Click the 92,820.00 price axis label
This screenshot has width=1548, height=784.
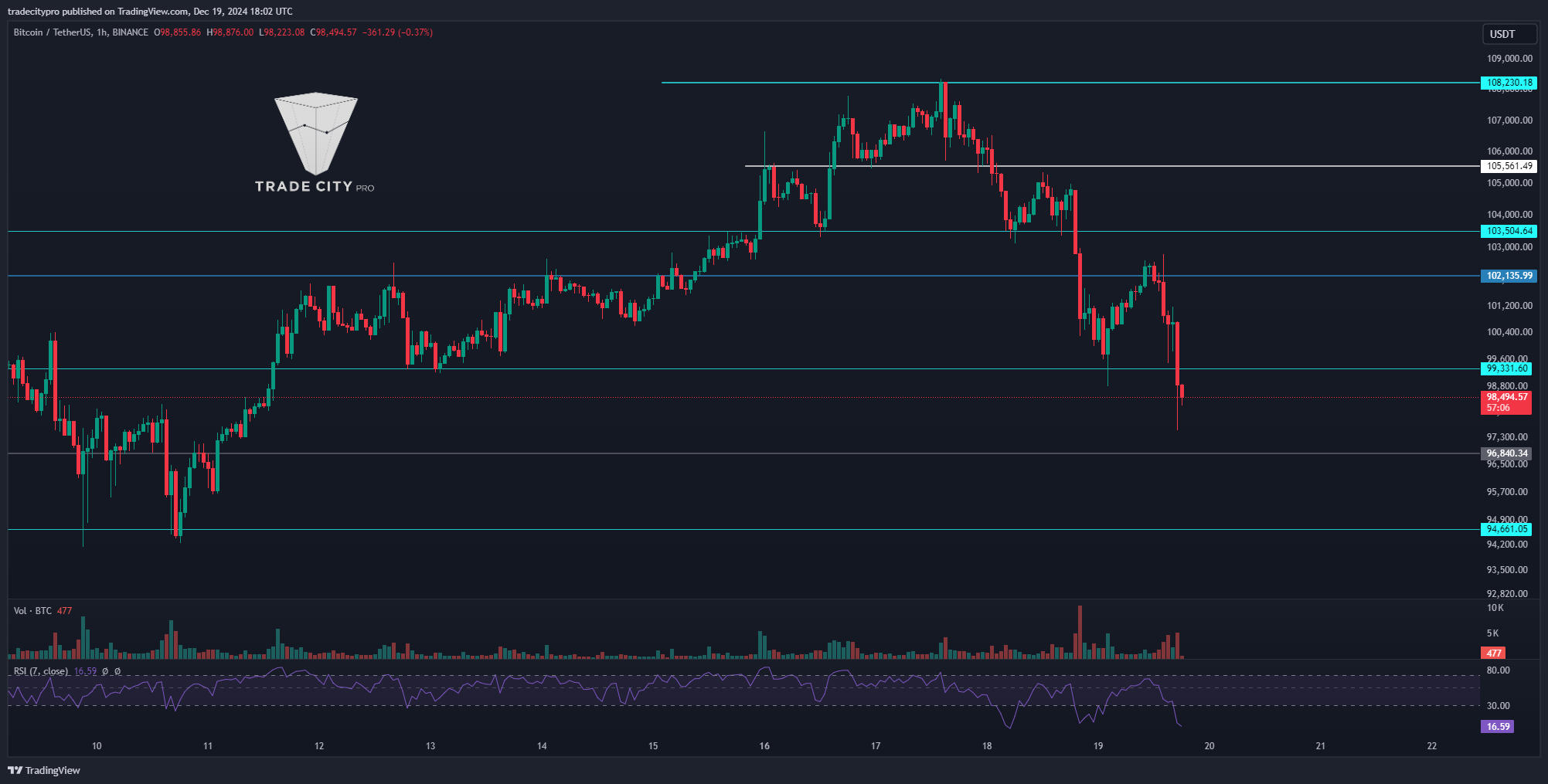click(x=1507, y=594)
